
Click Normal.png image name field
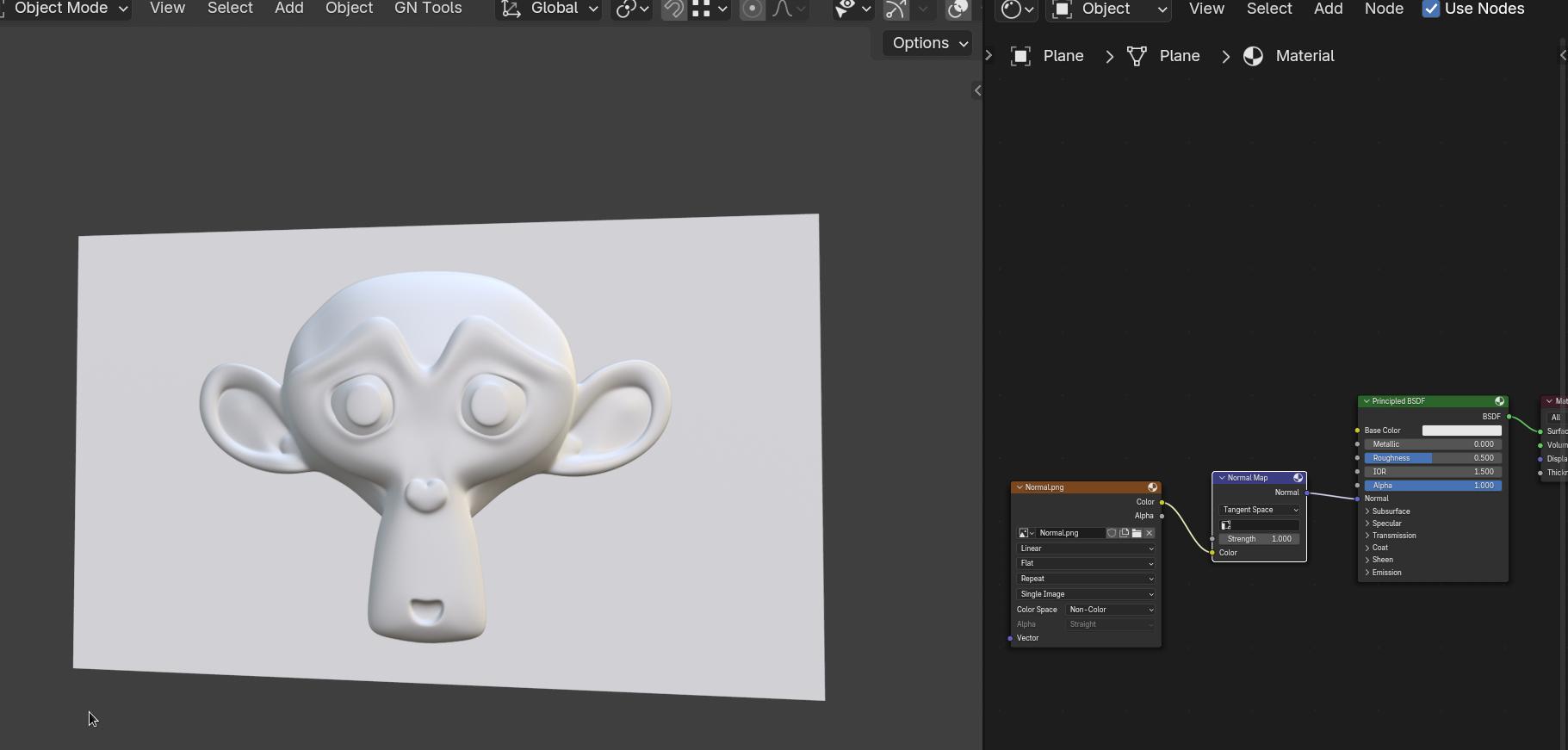click(x=1070, y=533)
